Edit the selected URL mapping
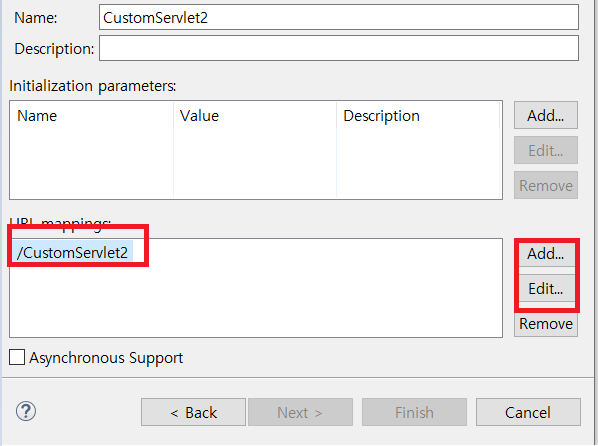Viewport: 598px width, 446px height. coord(545,288)
